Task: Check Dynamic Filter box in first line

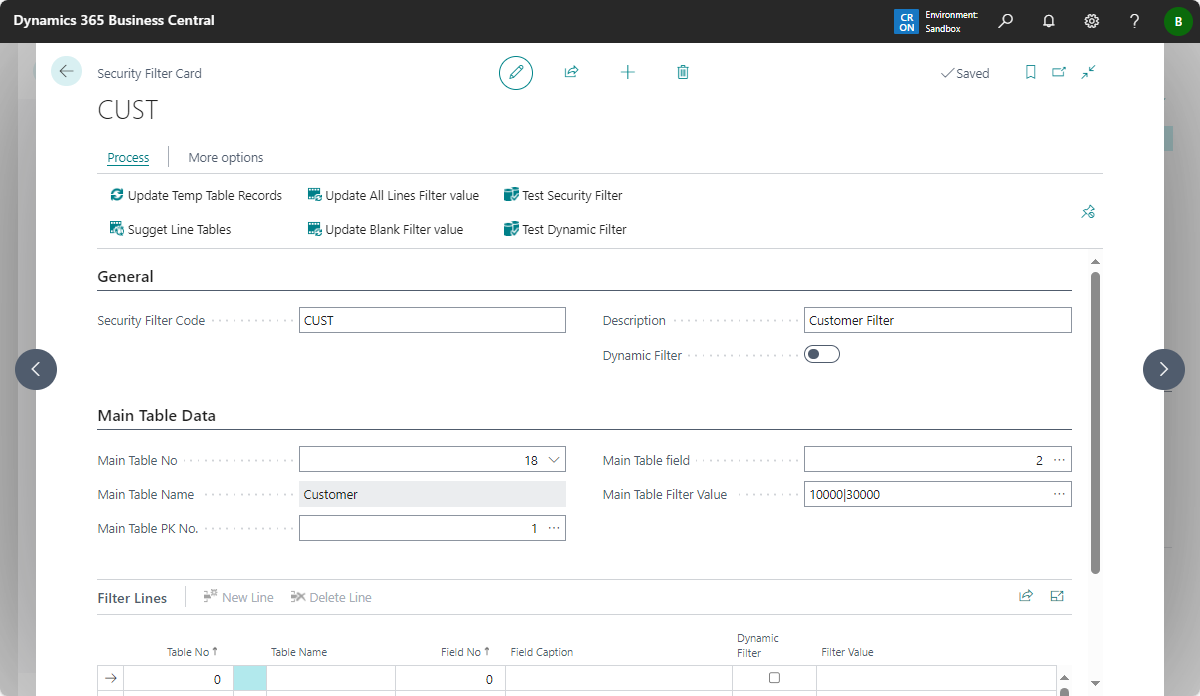Action: pos(774,678)
